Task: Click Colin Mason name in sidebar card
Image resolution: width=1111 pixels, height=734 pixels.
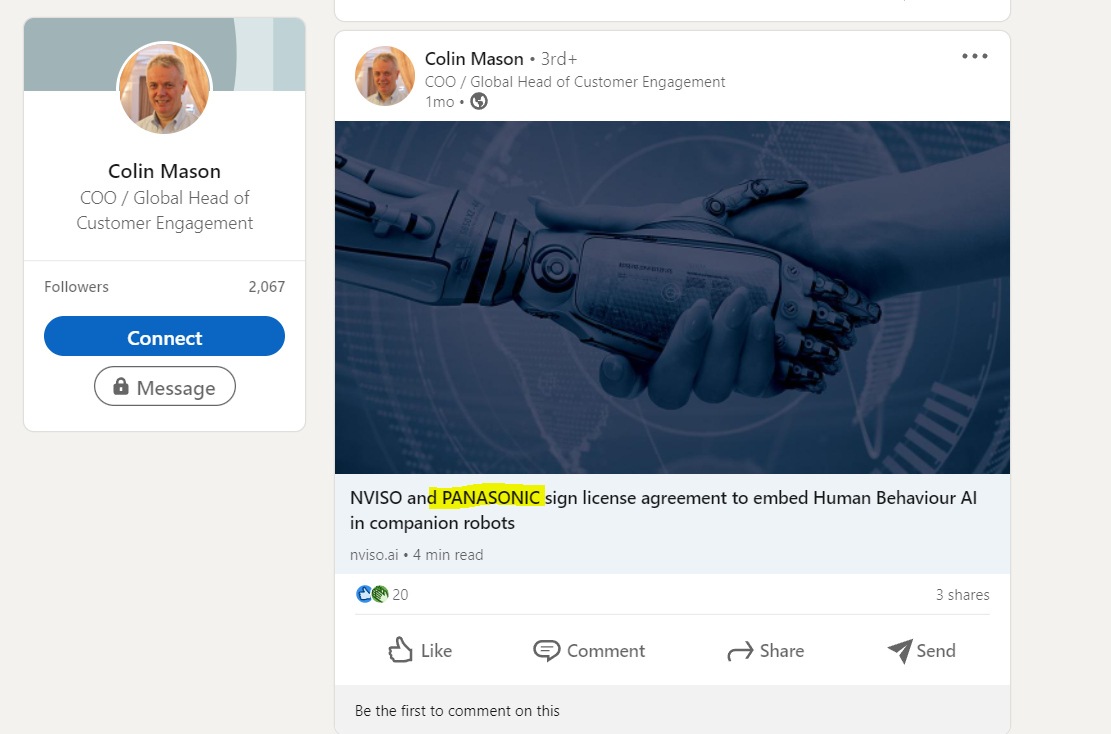Action: [164, 171]
